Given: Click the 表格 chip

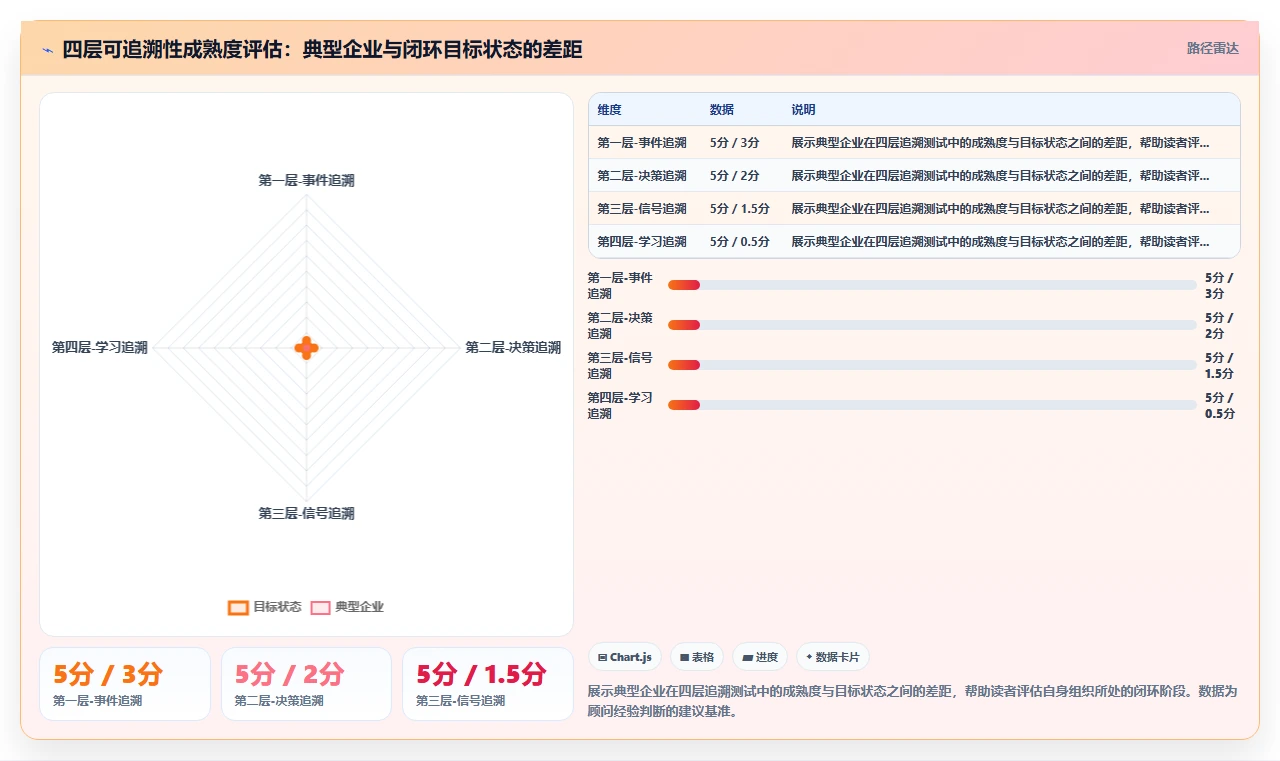Looking at the screenshot, I should click(x=697, y=657).
